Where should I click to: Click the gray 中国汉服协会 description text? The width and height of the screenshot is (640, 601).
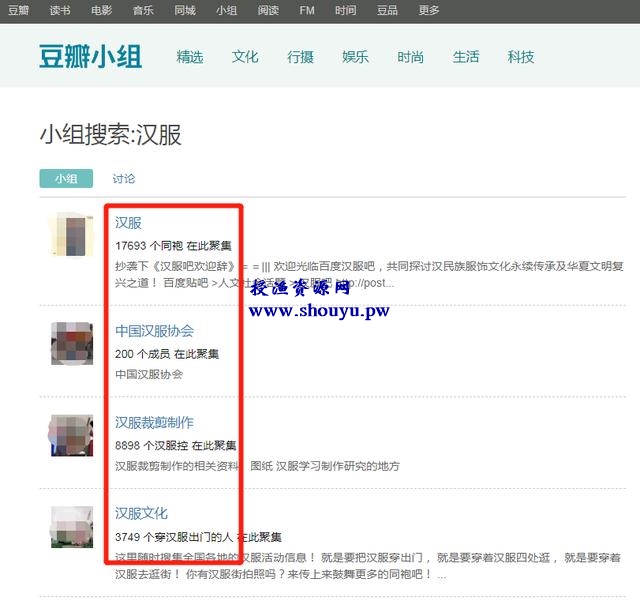point(149,374)
